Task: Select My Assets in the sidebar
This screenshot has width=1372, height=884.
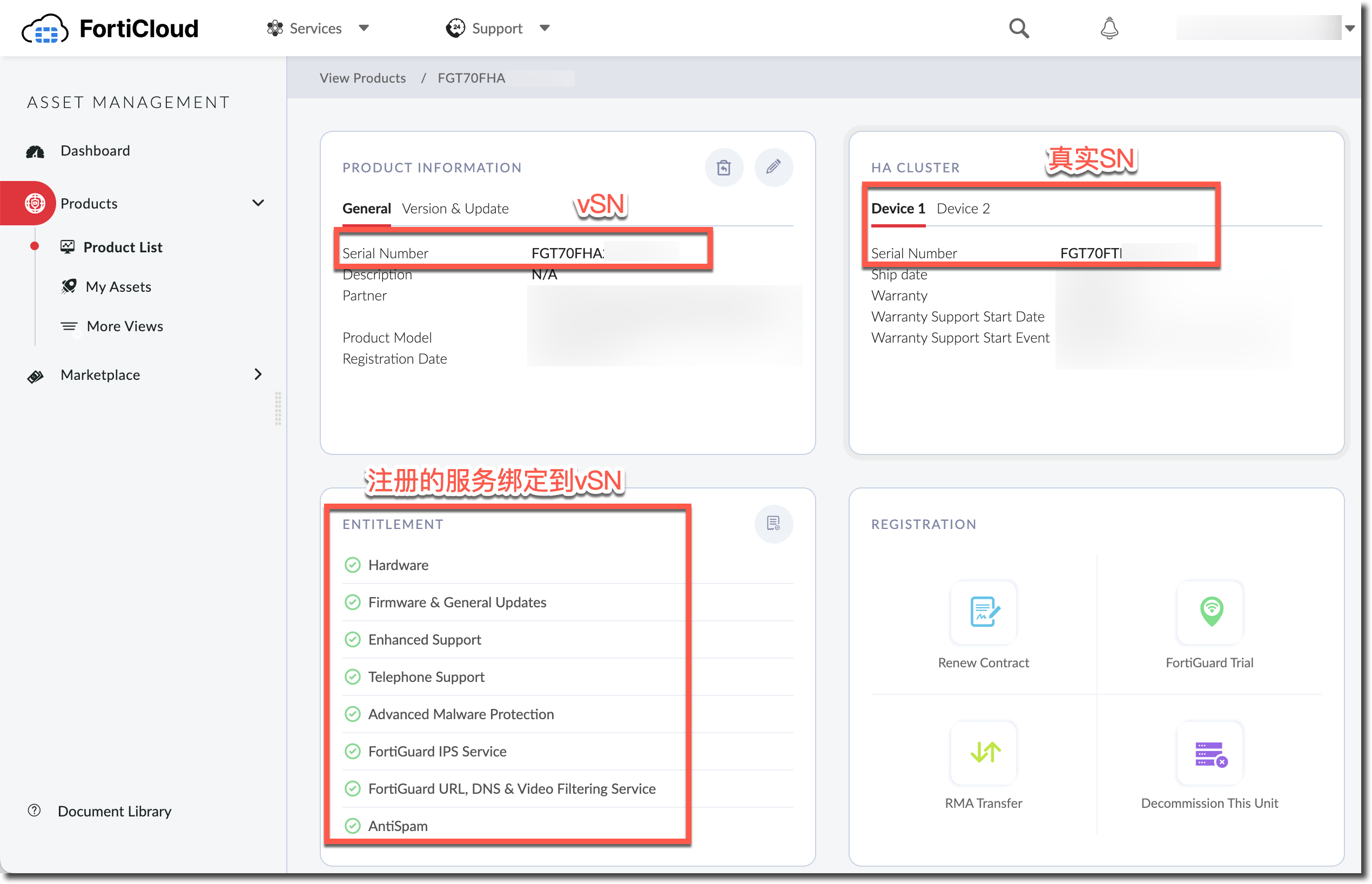Action: [x=118, y=286]
